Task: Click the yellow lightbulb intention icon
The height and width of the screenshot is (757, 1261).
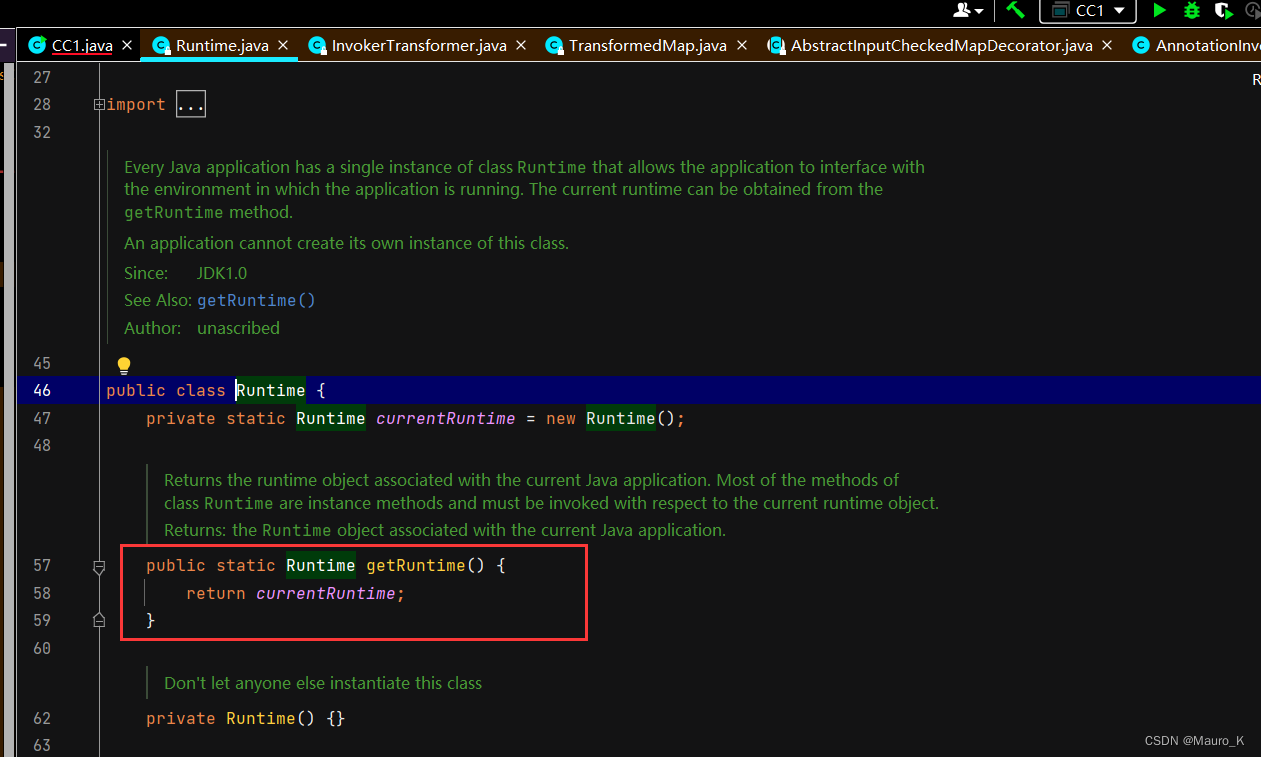Action: pos(124,365)
